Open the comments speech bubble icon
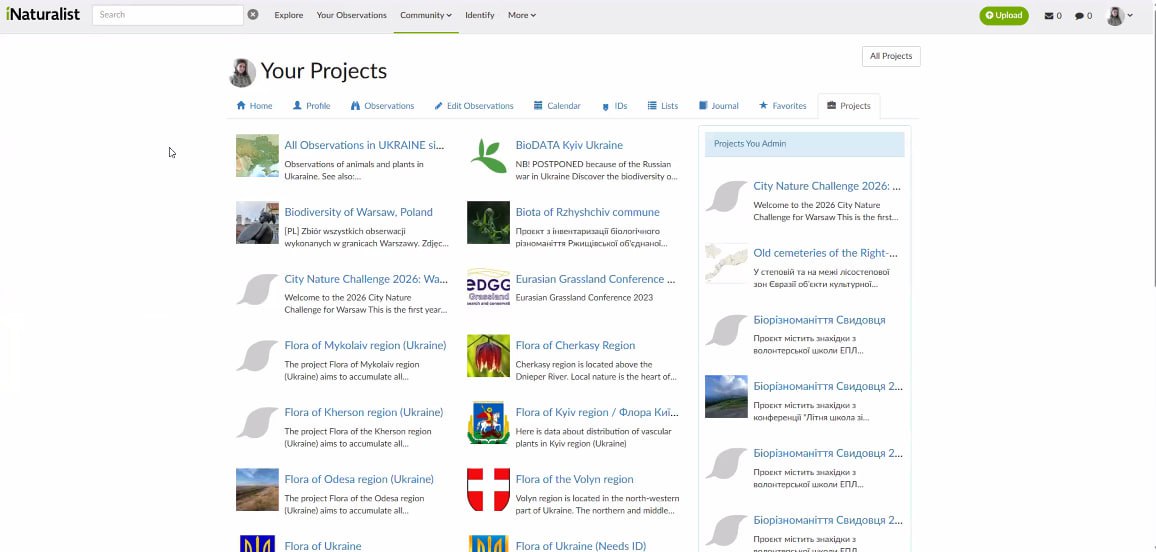This screenshot has width=1156, height=552. 1083,16
